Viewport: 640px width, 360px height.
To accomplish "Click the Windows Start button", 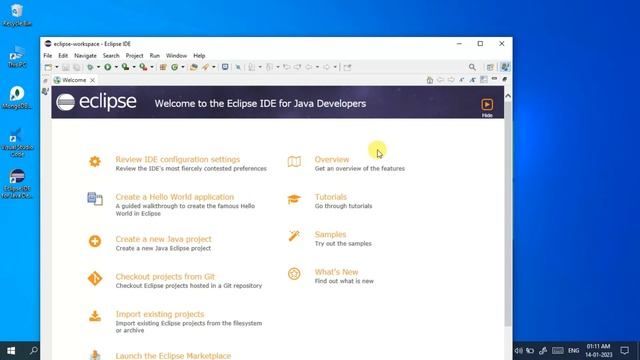I will (11, 351).
